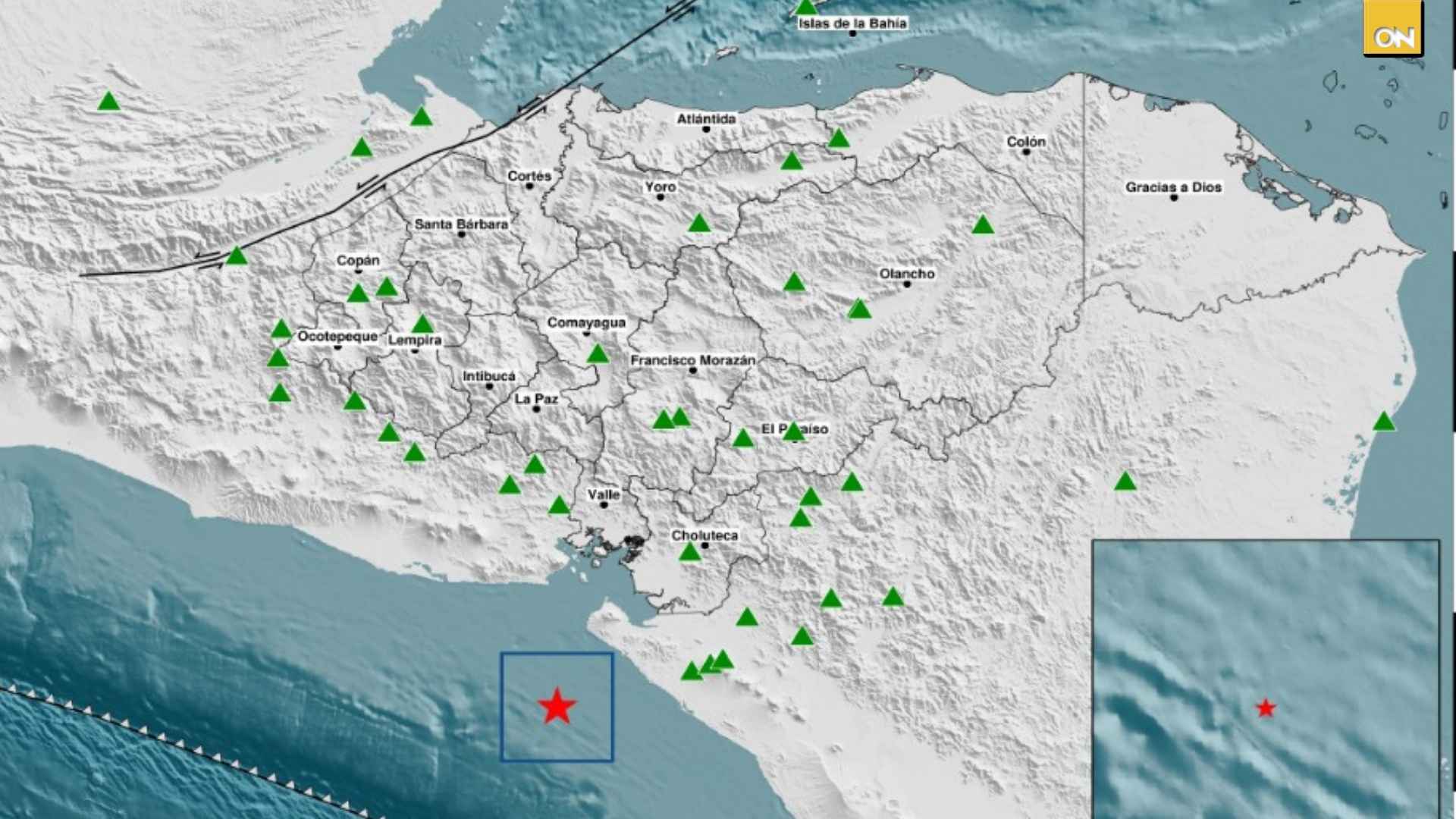Click the small red star in inset map
Screen dimensions: 1456x819
point(1266,708)
